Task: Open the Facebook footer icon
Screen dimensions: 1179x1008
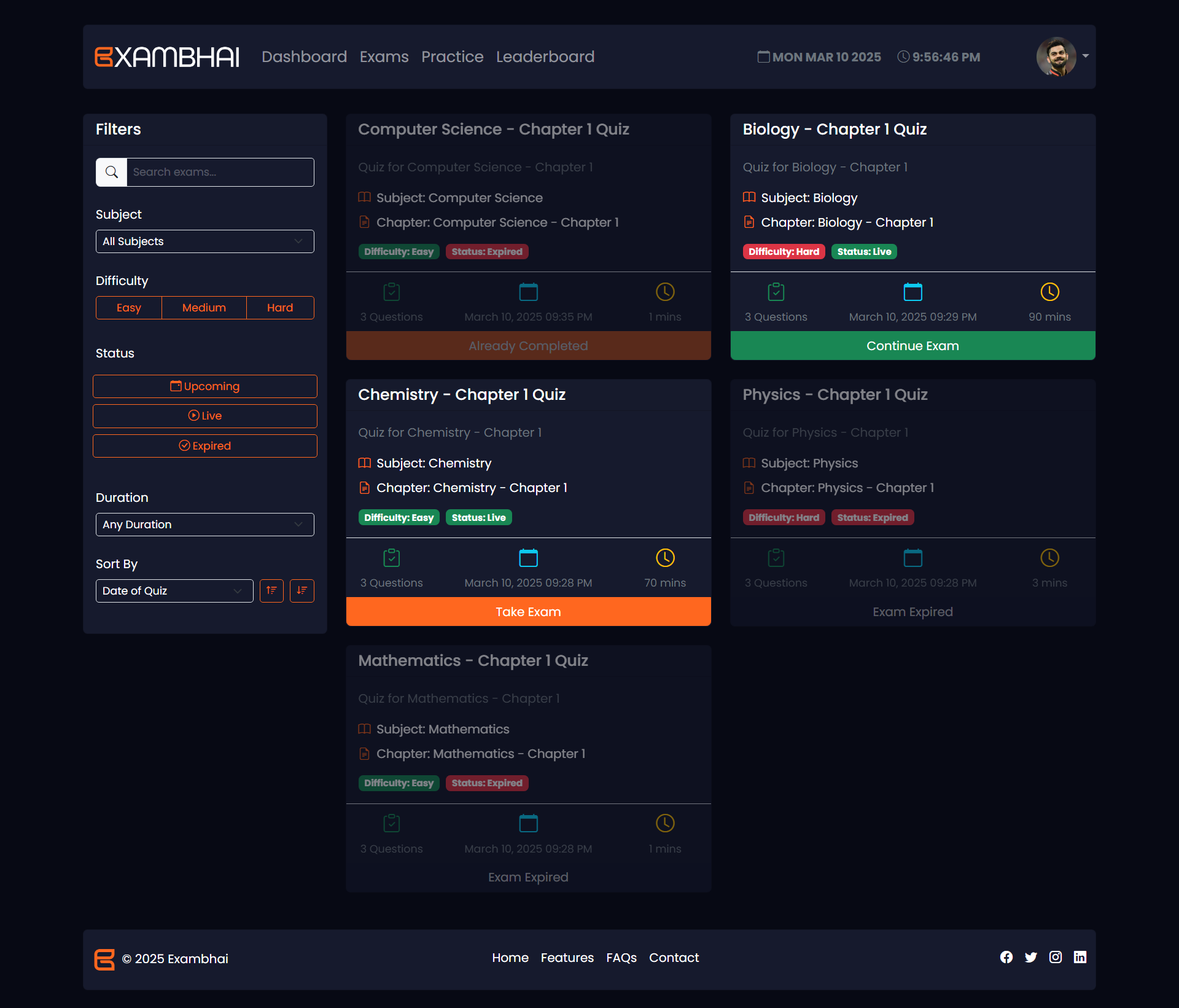Action: pyautogui.click(x=1006, y=957)
